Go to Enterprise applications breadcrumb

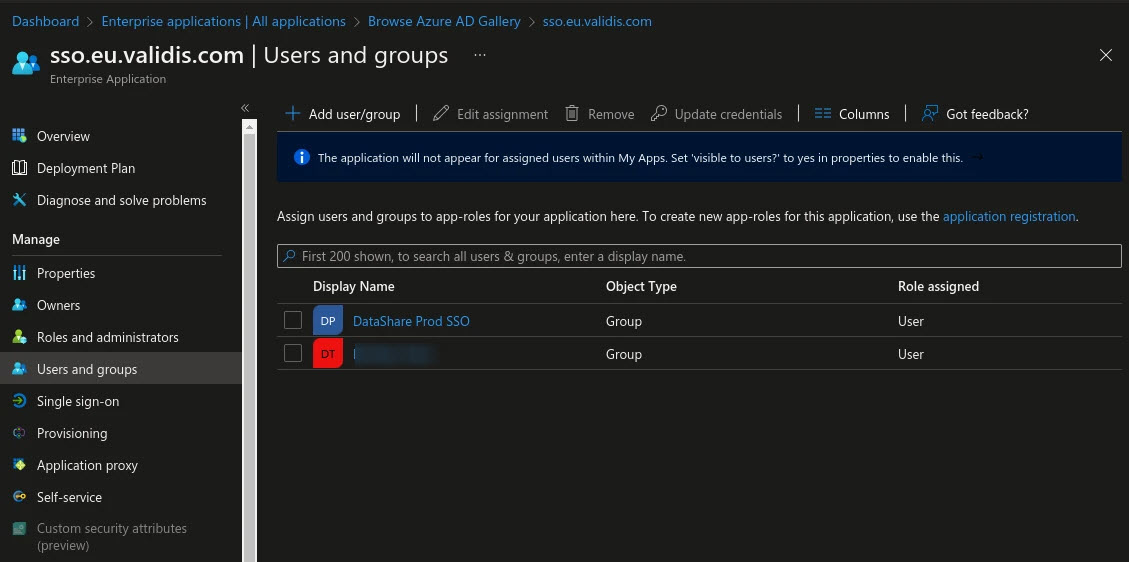click(x=223, y=22)
